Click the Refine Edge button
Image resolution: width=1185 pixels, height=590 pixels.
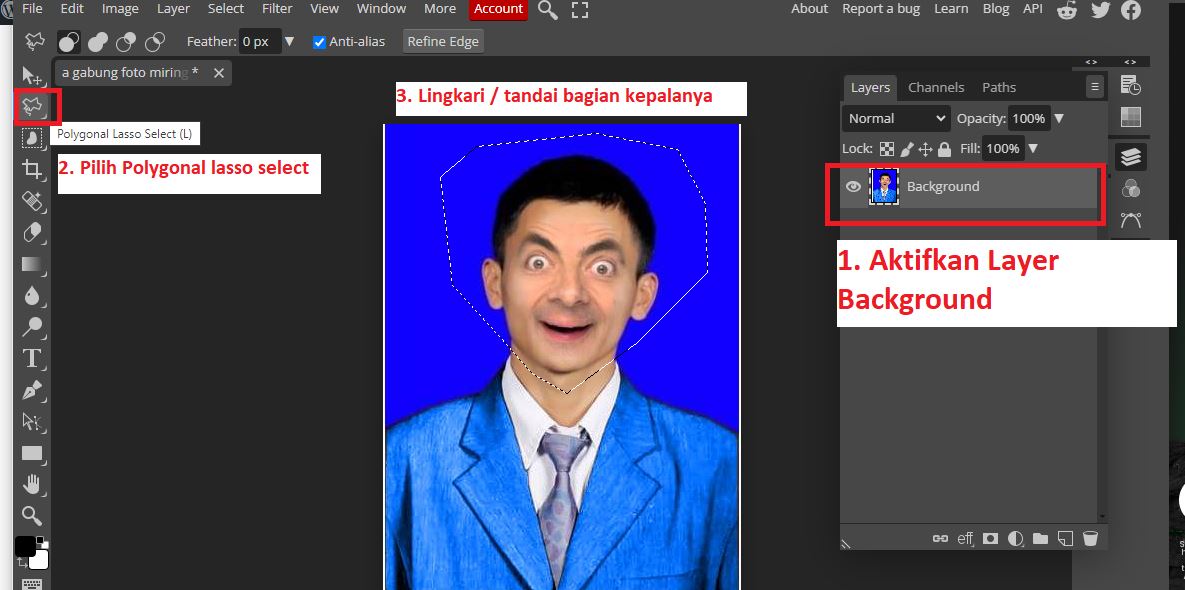click(x=443, y=42)
